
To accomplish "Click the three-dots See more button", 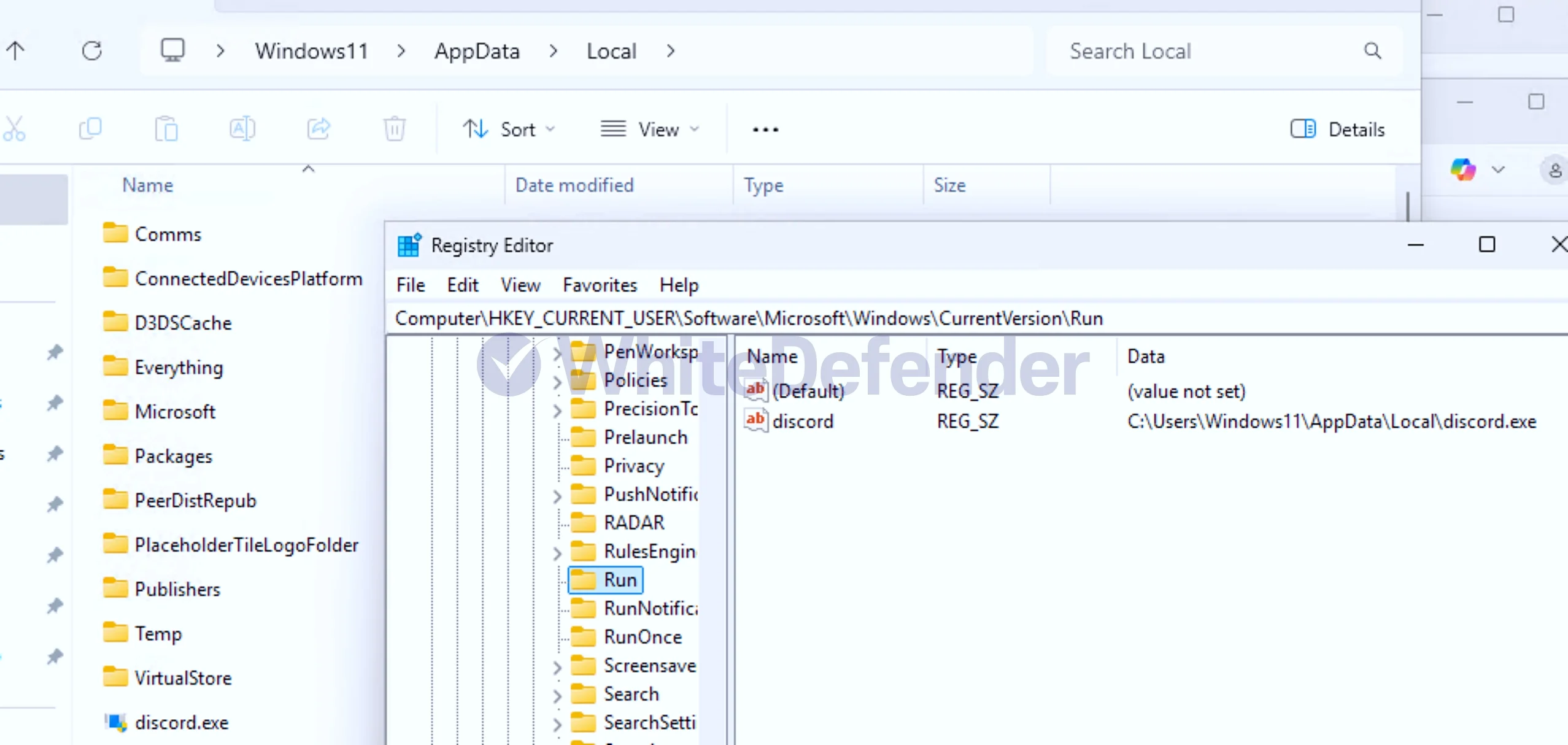I will [x=765, y=129].
